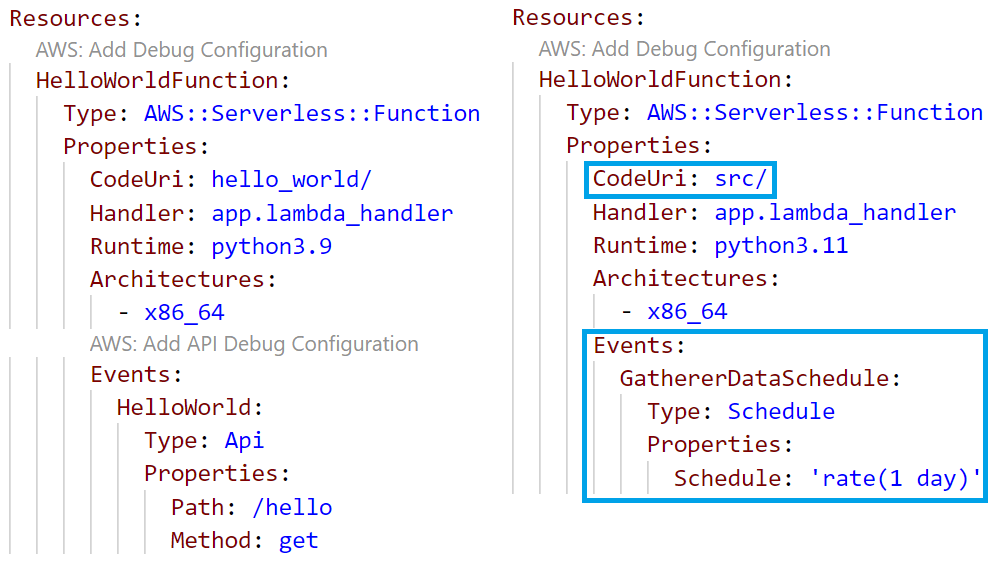Click the Method property key
994x566 pixels.
207,541
